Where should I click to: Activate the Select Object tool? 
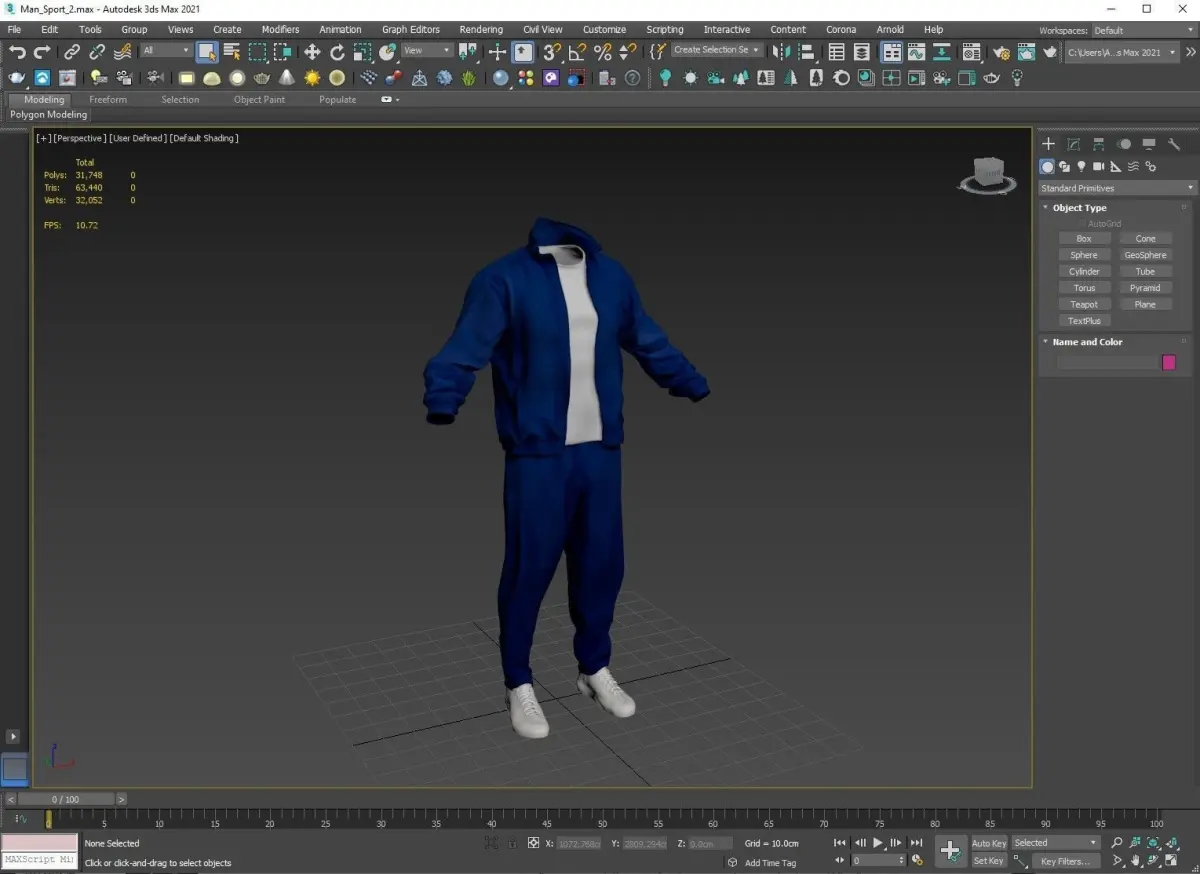click(207, 52)
